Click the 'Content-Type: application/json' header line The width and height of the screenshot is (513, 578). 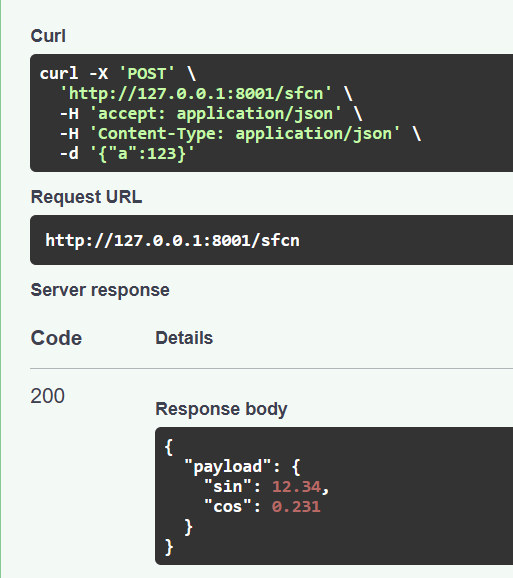click(x=240, y=133)
